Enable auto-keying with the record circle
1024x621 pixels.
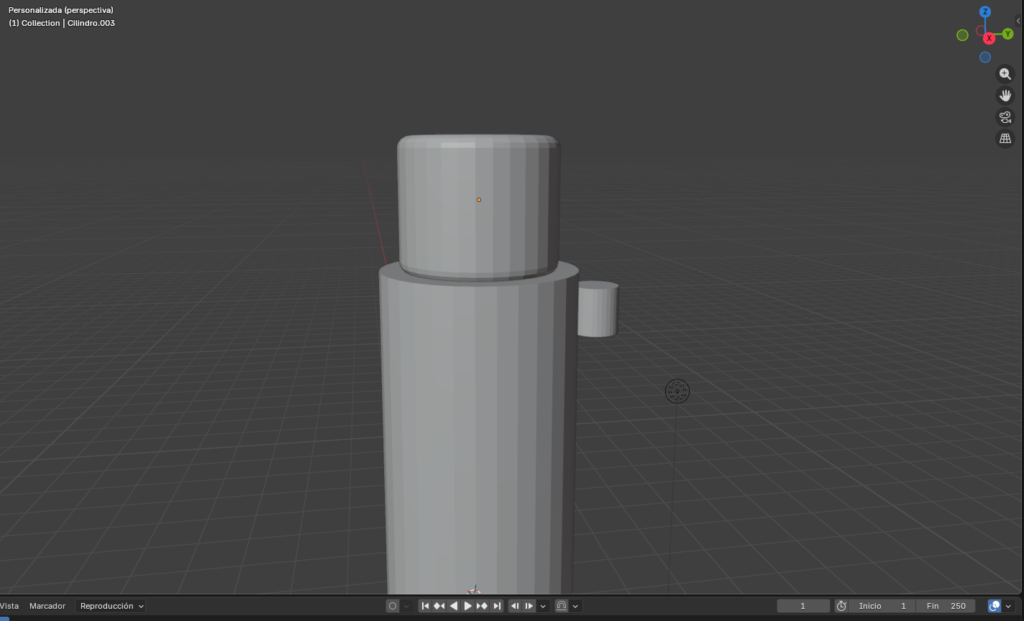392,605
